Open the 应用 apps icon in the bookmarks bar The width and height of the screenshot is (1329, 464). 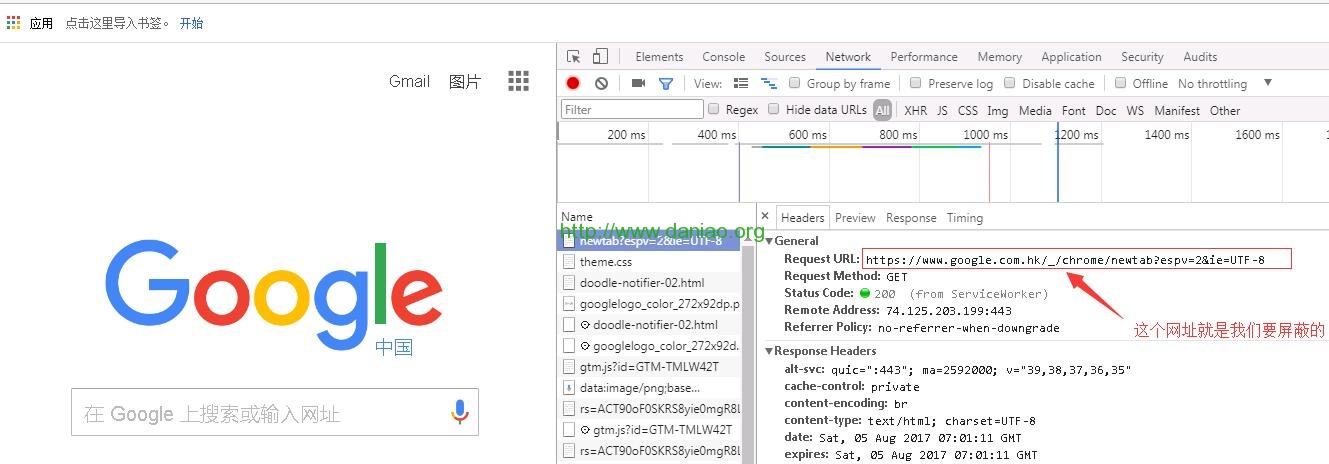[13, 23]
